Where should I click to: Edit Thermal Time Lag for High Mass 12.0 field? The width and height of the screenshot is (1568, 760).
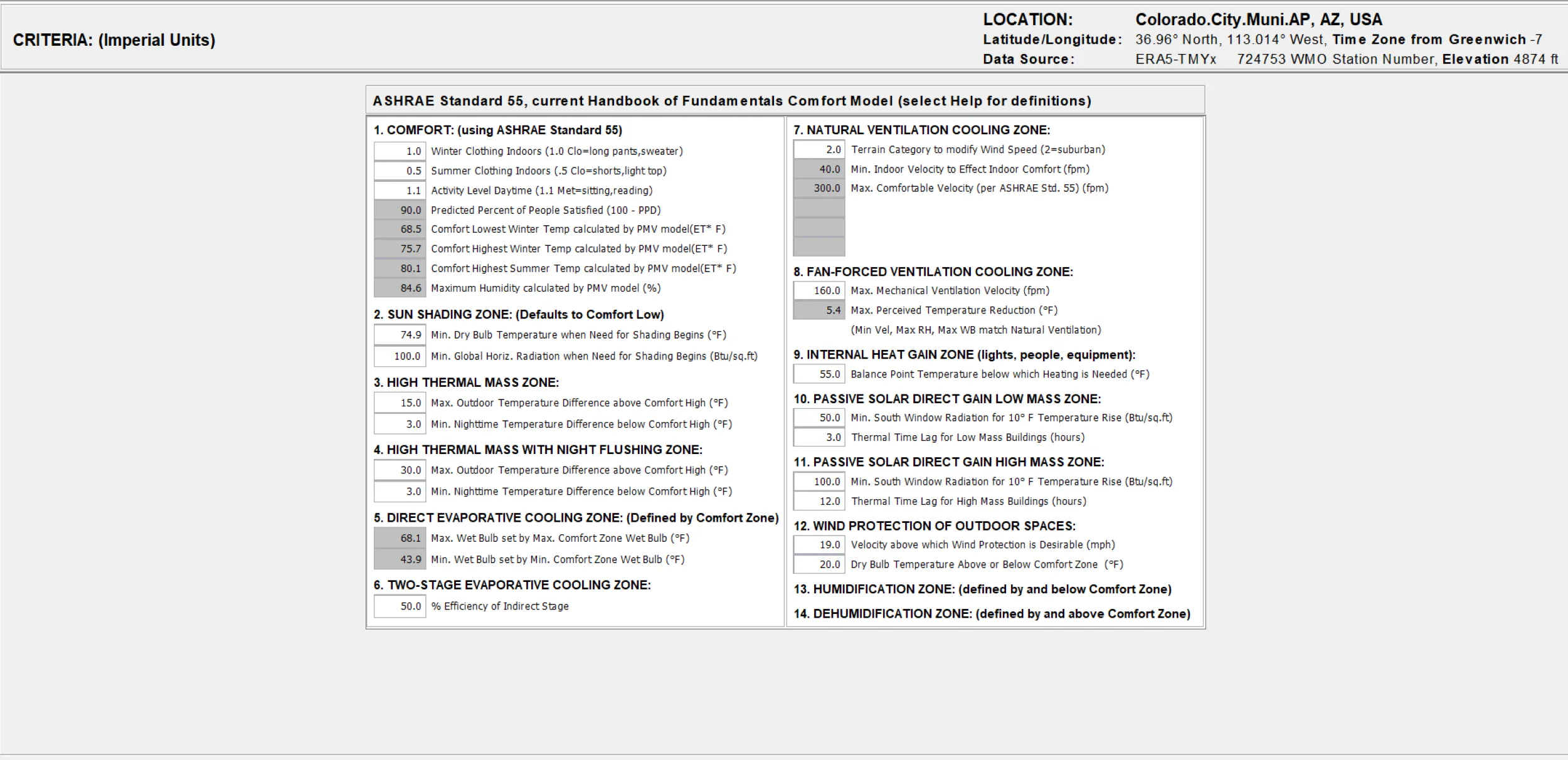(x=819, y=501)
